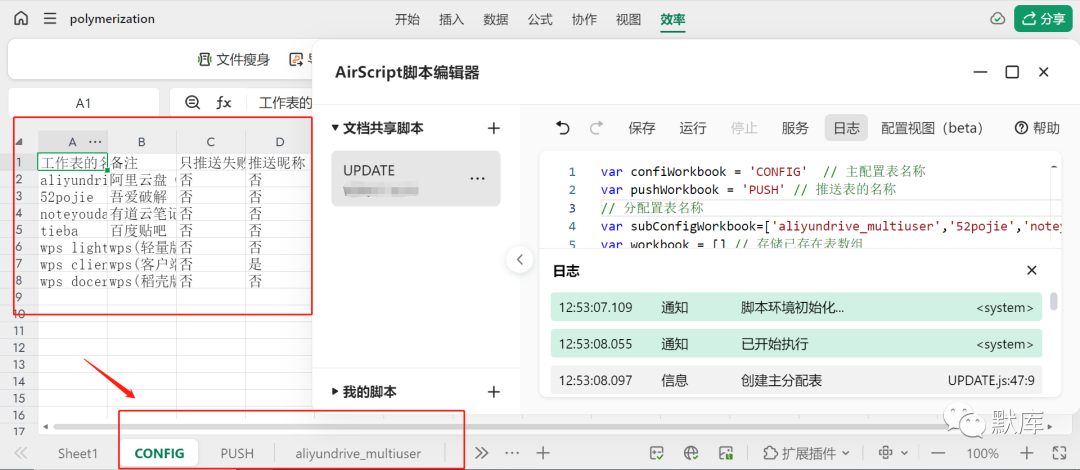
Task: Add a new shared script plus
Action: 493,128
